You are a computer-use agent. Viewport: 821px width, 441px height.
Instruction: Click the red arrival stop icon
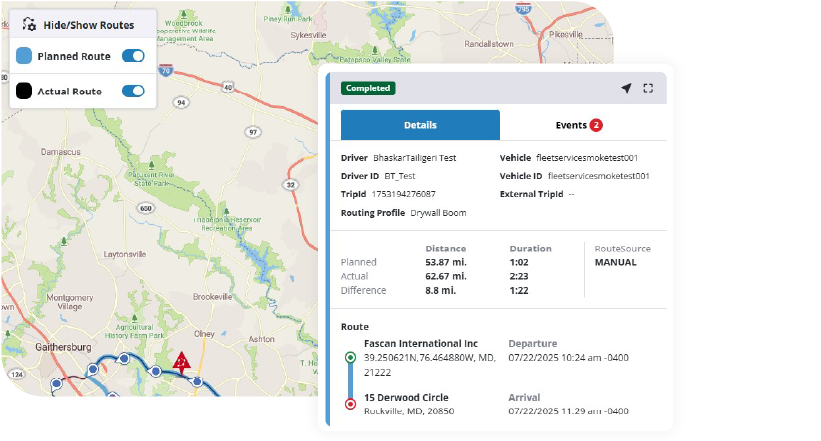[x=350, y=404]
